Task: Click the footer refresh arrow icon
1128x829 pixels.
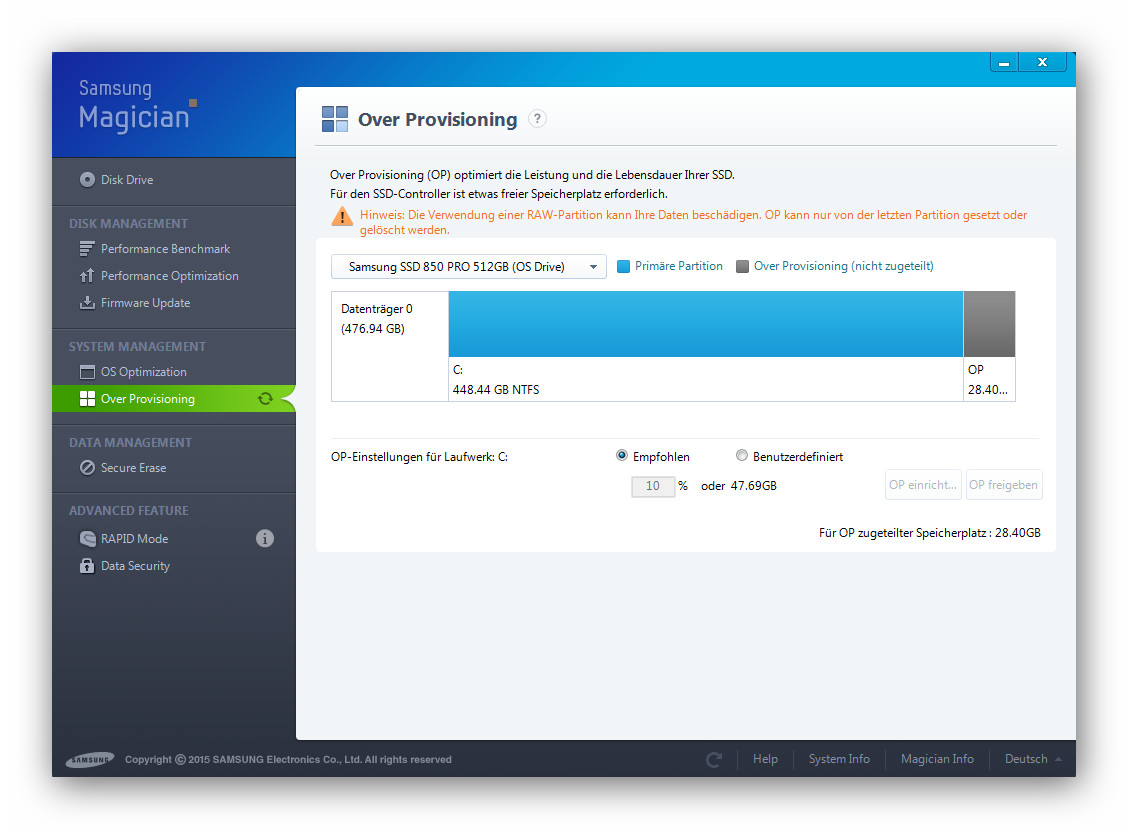Action: point(714,759)
